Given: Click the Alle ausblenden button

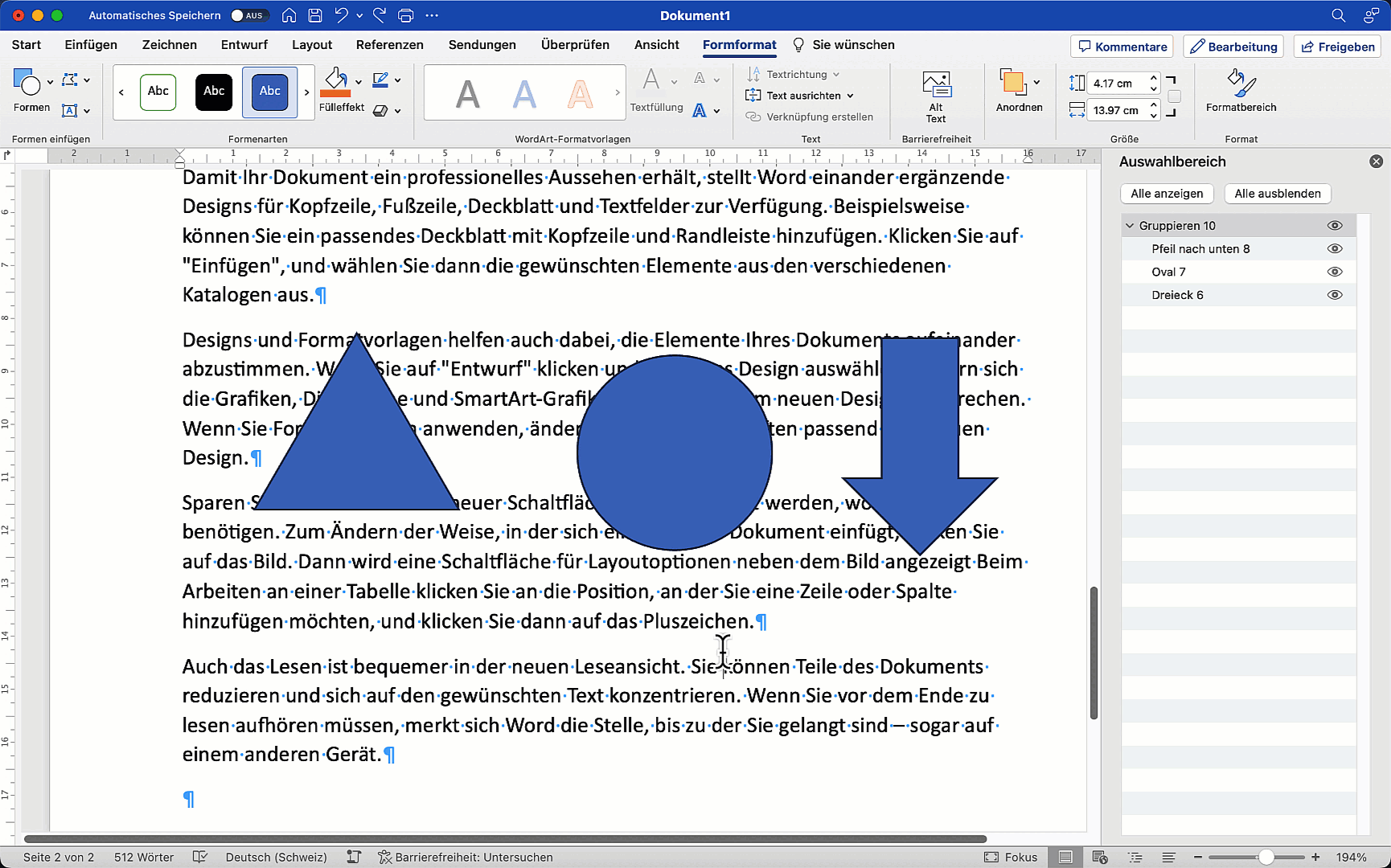Looking at the screenshot, I should pos(1277,194).
